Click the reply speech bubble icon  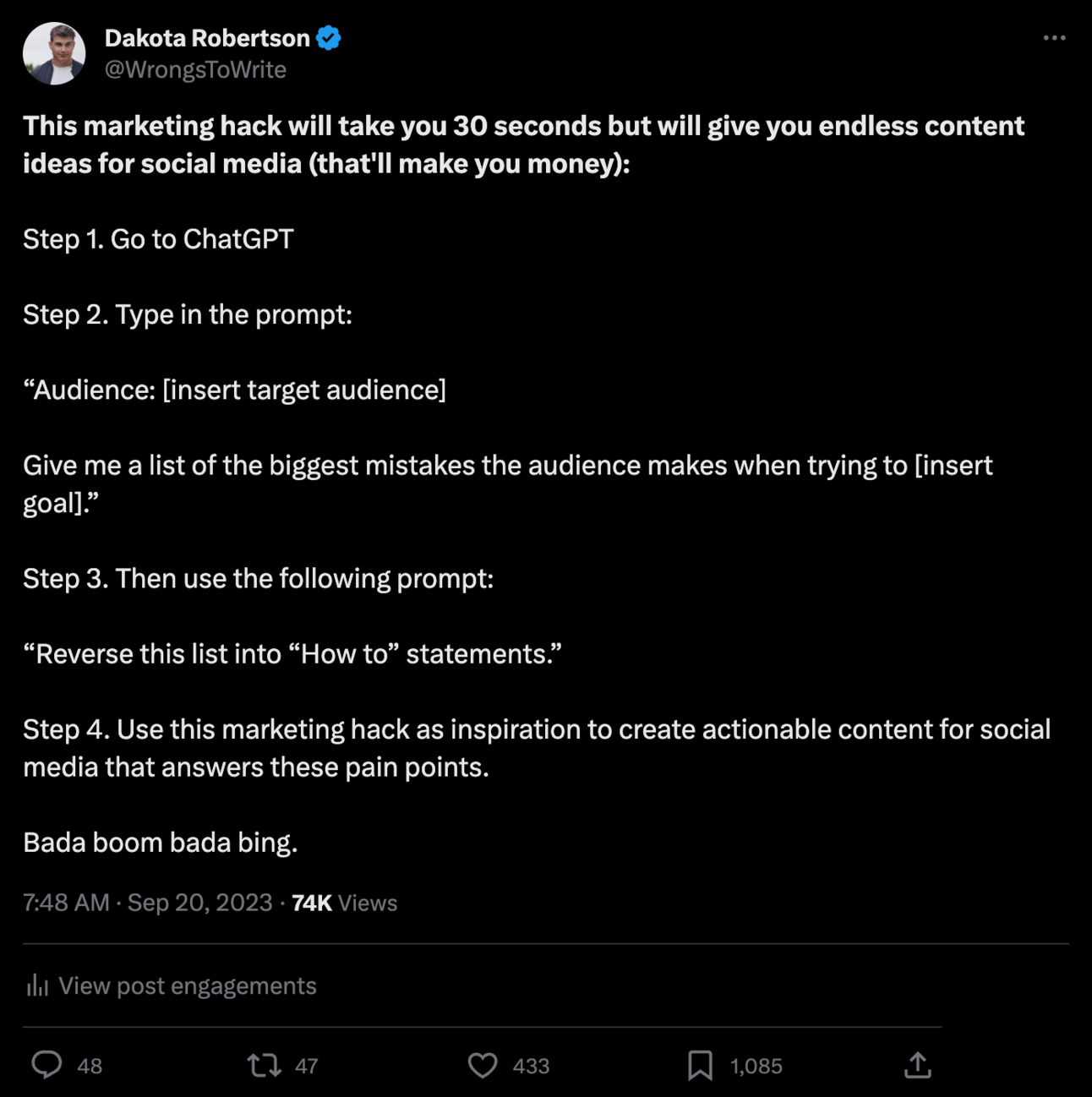click(46, 1065)
